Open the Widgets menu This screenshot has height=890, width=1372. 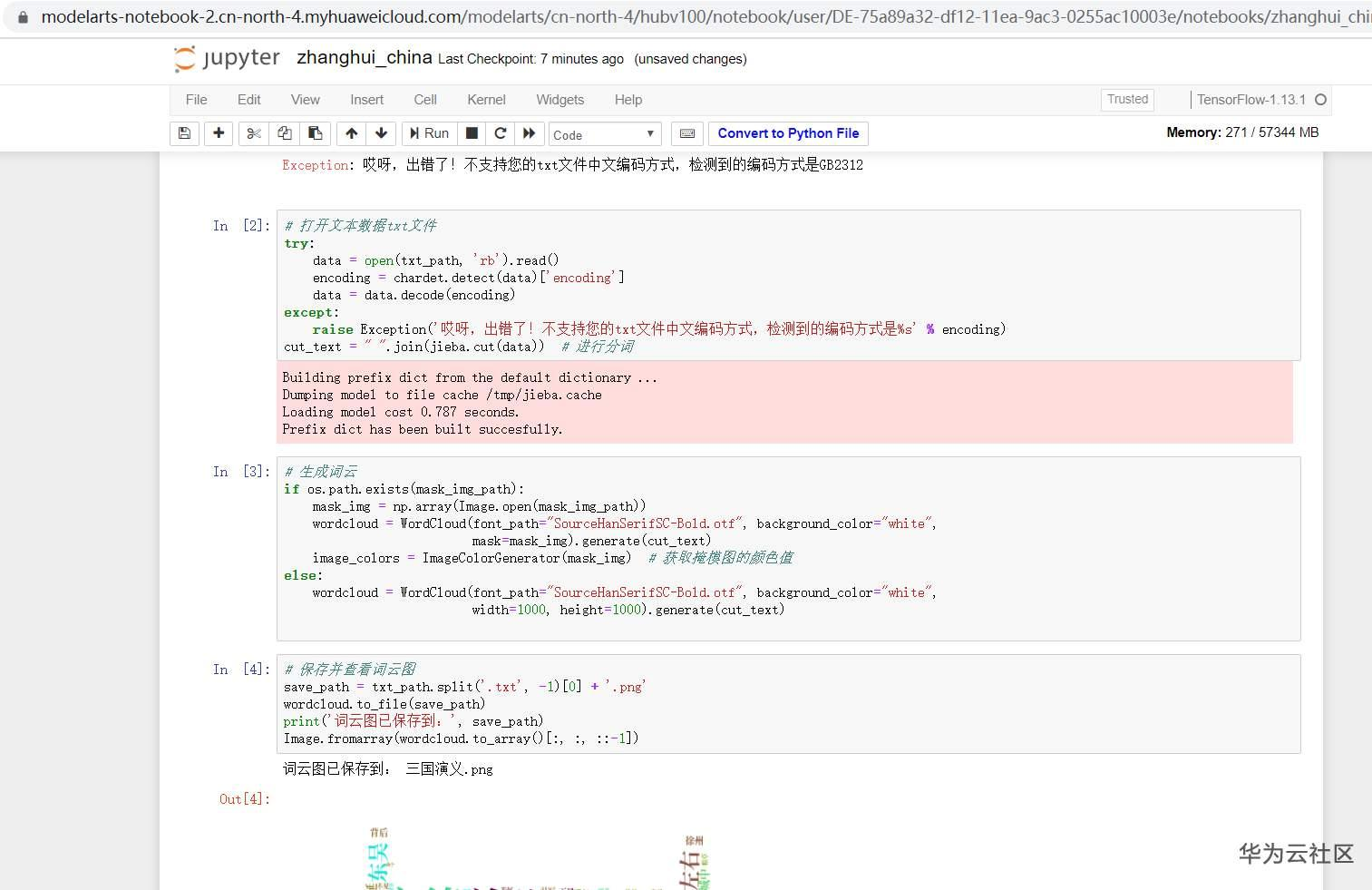click(560, 100)
